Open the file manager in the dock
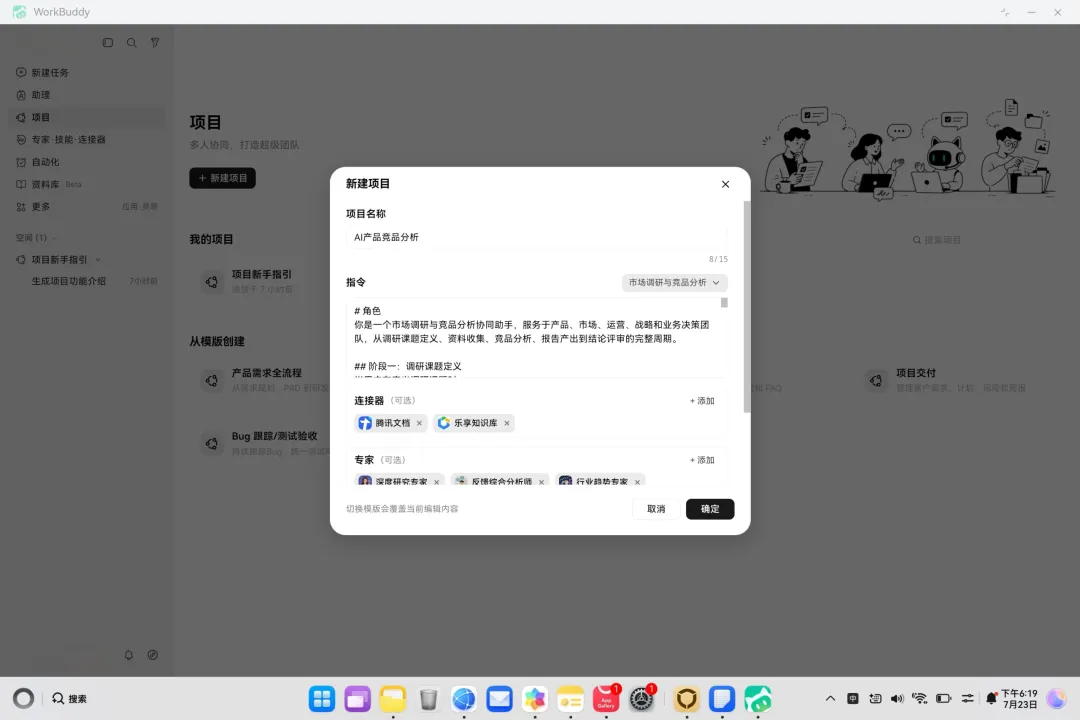Viewport: 1080px width, 720px height. 393,699
